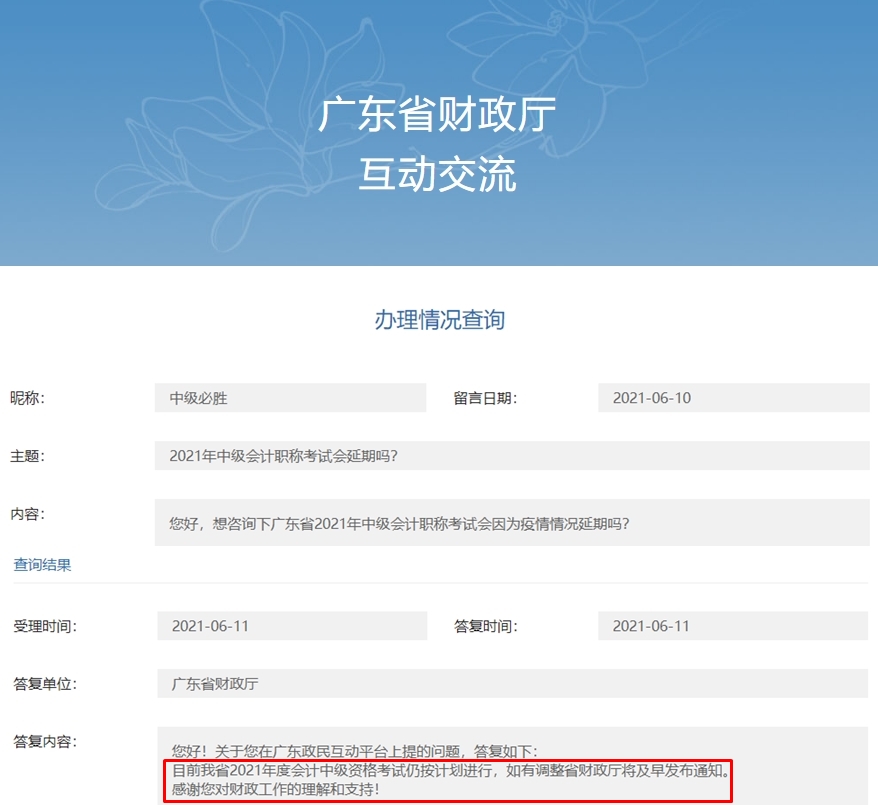The height and width of the screenshot is (805, 878).
Task: Click the 留言日期 field showing 2021-06-10
Action: click(733, 397)
